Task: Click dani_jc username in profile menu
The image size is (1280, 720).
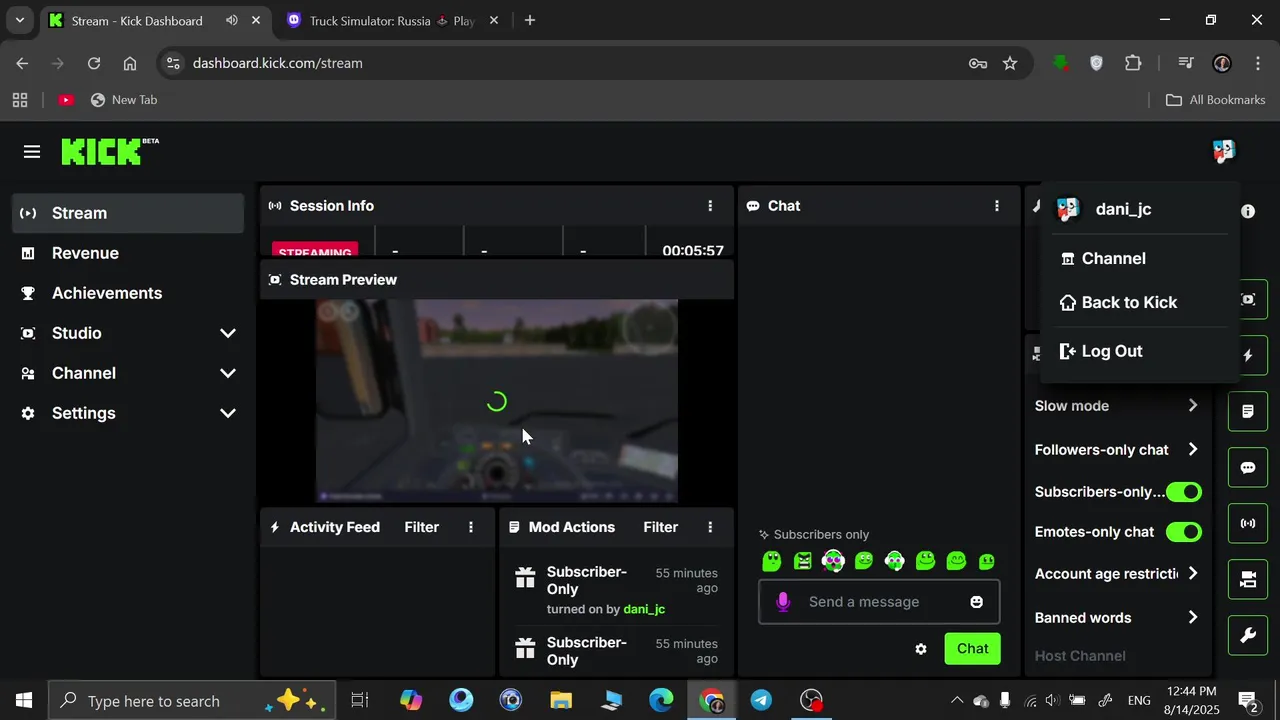Action: pyautogui.click(x=1123, y=209)
